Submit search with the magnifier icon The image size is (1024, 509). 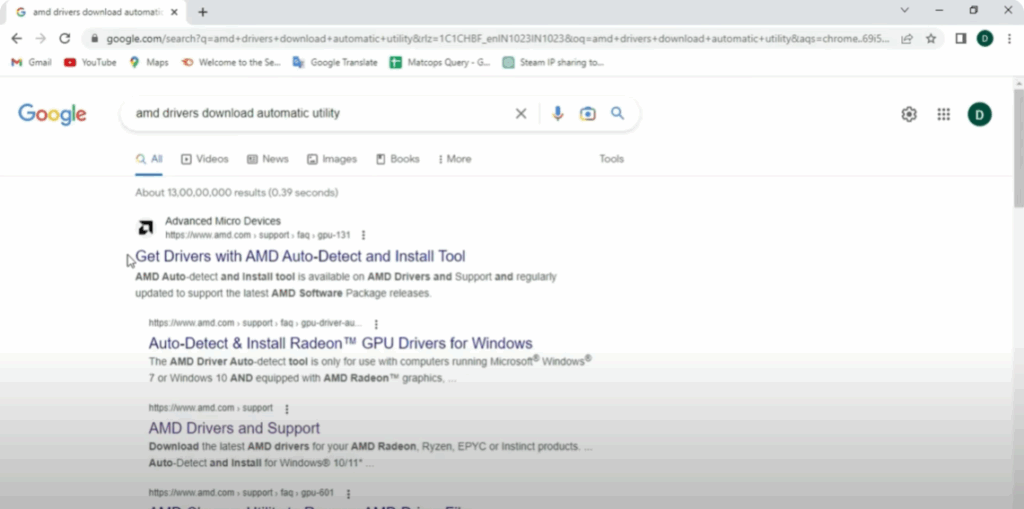coord(617,114)
